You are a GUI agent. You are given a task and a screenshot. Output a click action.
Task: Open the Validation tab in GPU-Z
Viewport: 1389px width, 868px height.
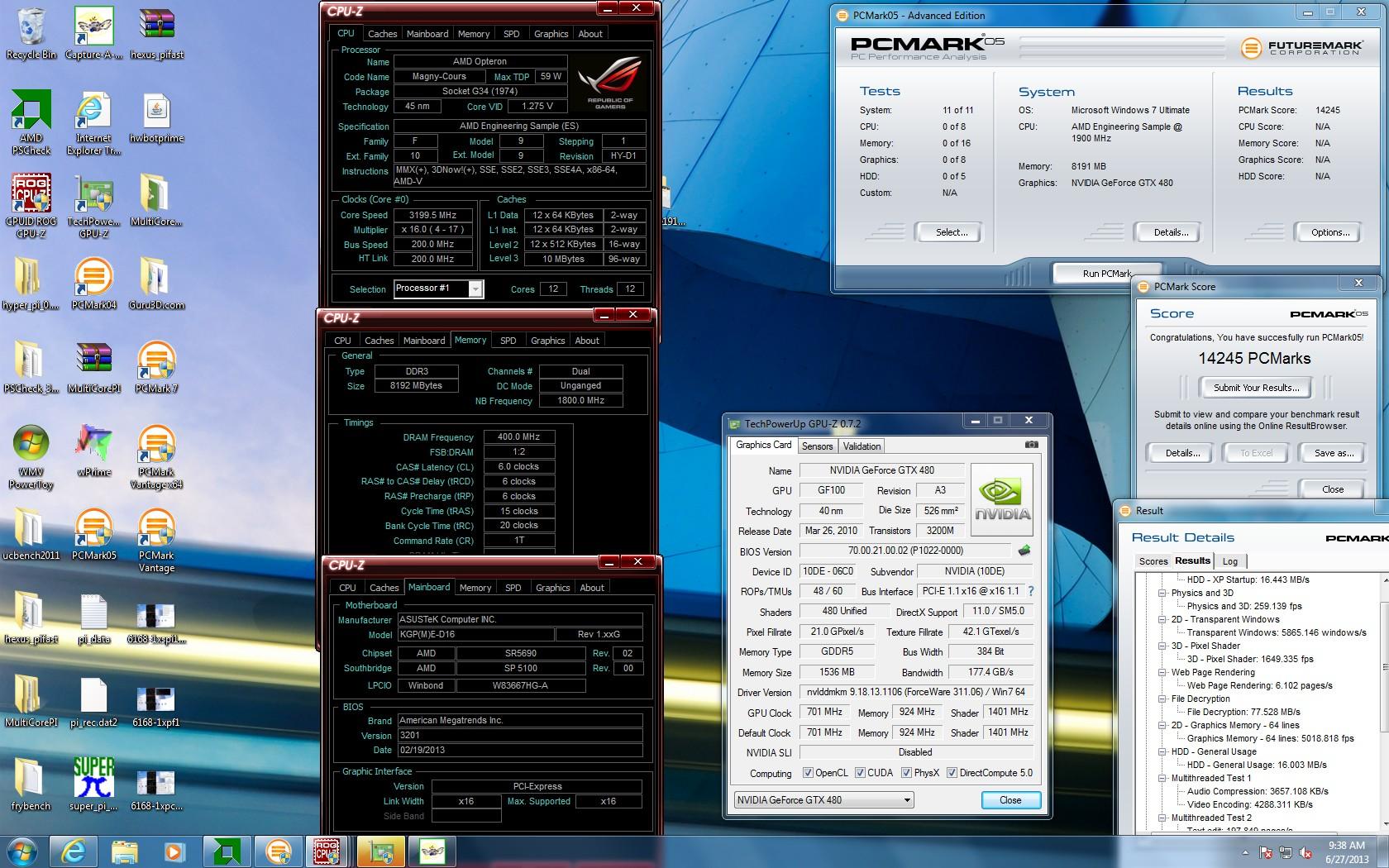(x=862, y=446)
